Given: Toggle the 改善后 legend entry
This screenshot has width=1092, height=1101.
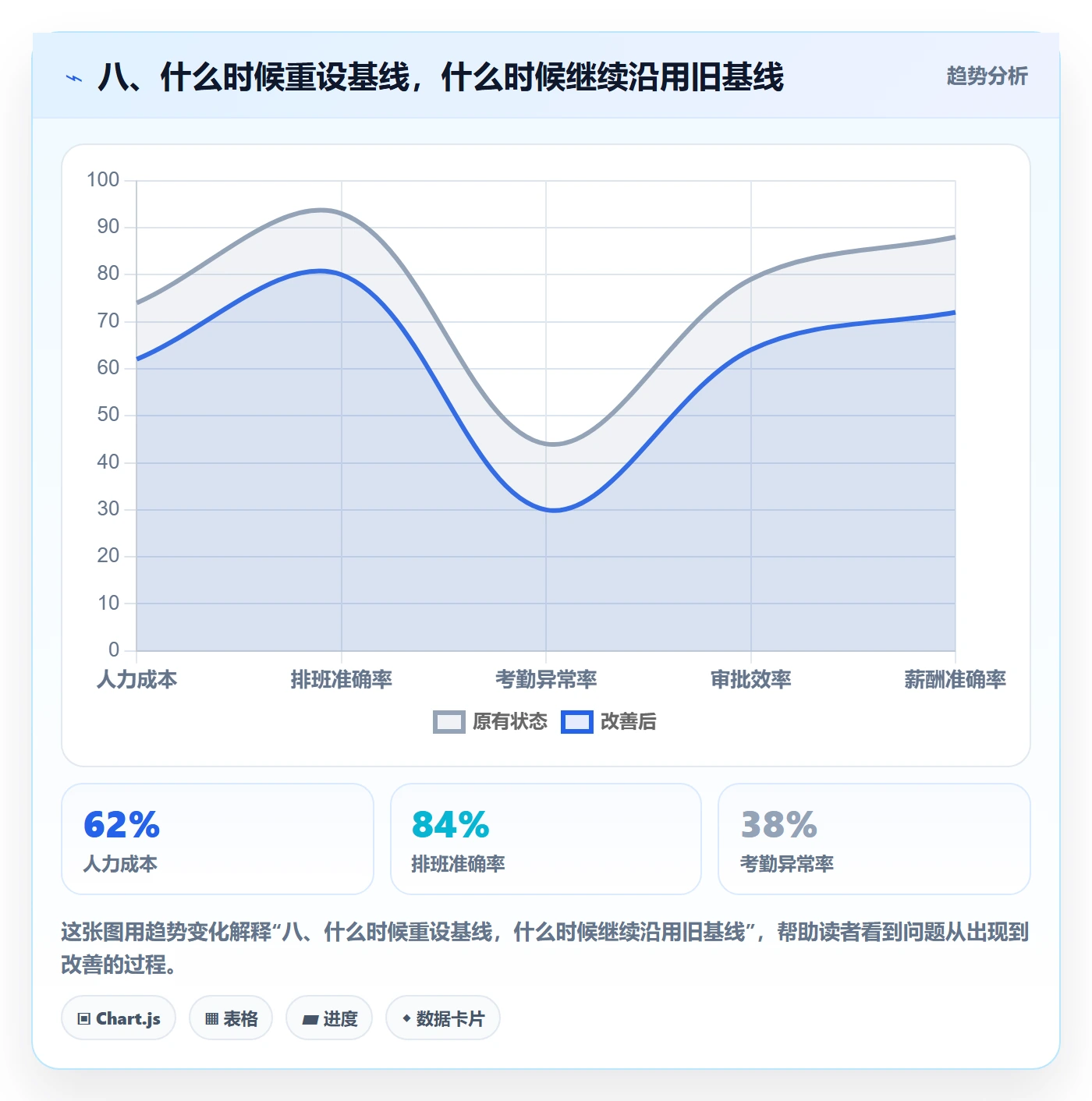Looking at the screenshot, I should click(608, 721).
